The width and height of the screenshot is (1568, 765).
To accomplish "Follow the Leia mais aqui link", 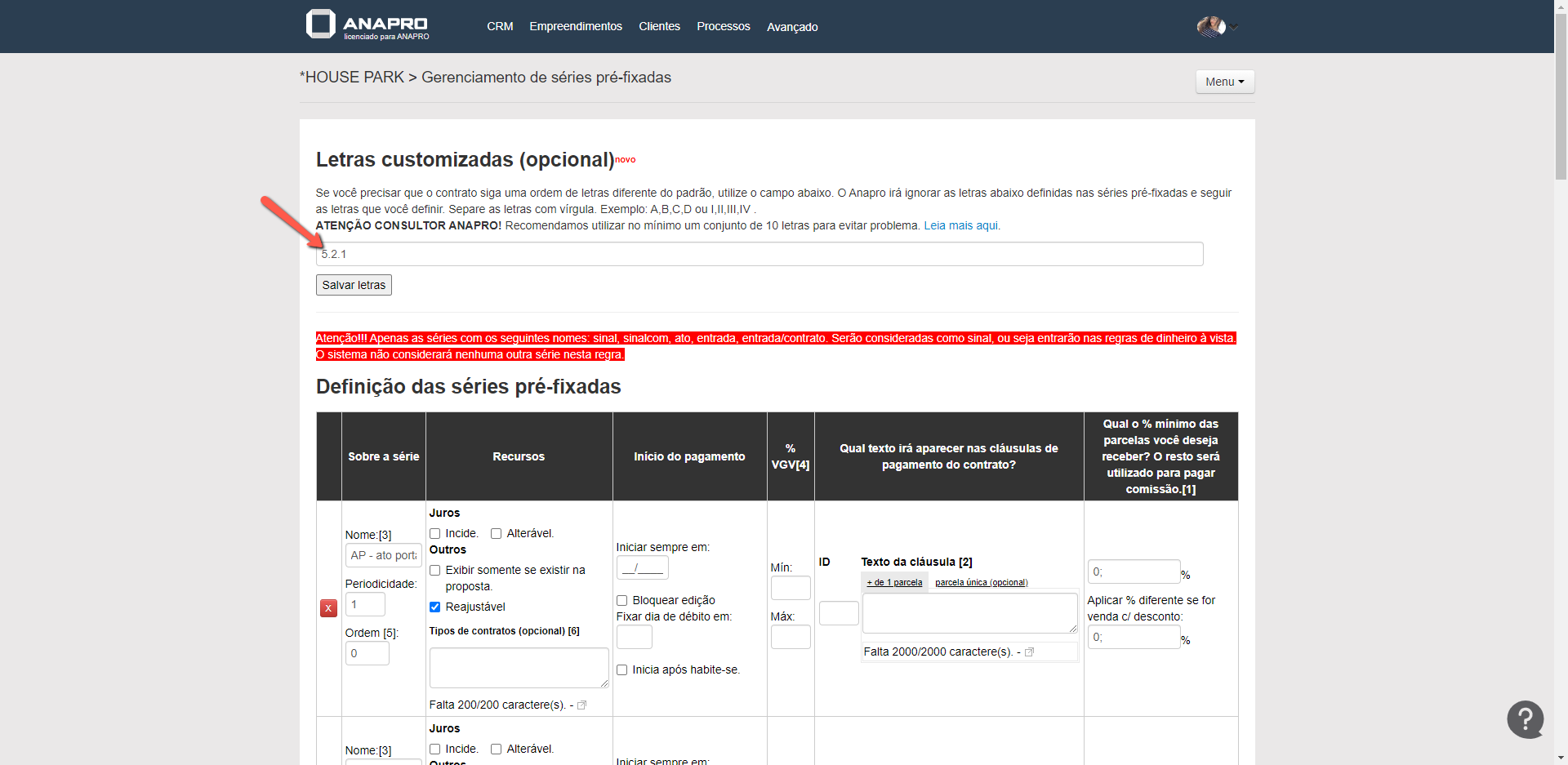I will 961,226.
